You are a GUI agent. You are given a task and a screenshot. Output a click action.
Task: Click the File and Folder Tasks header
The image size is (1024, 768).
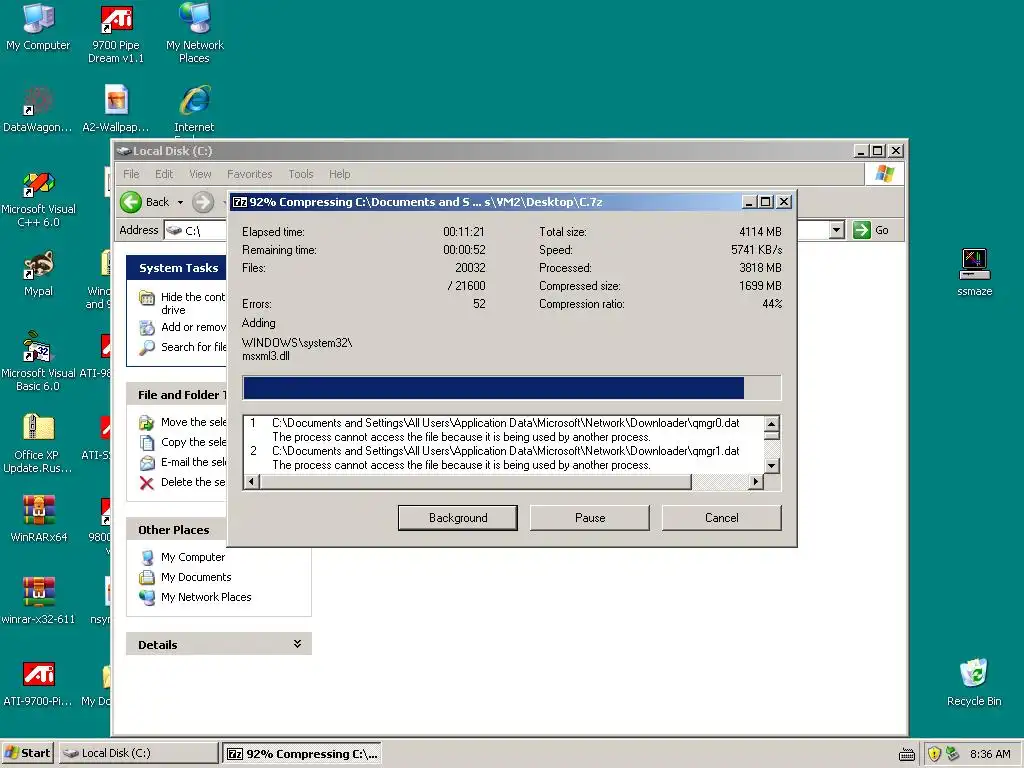click(178, 394)
